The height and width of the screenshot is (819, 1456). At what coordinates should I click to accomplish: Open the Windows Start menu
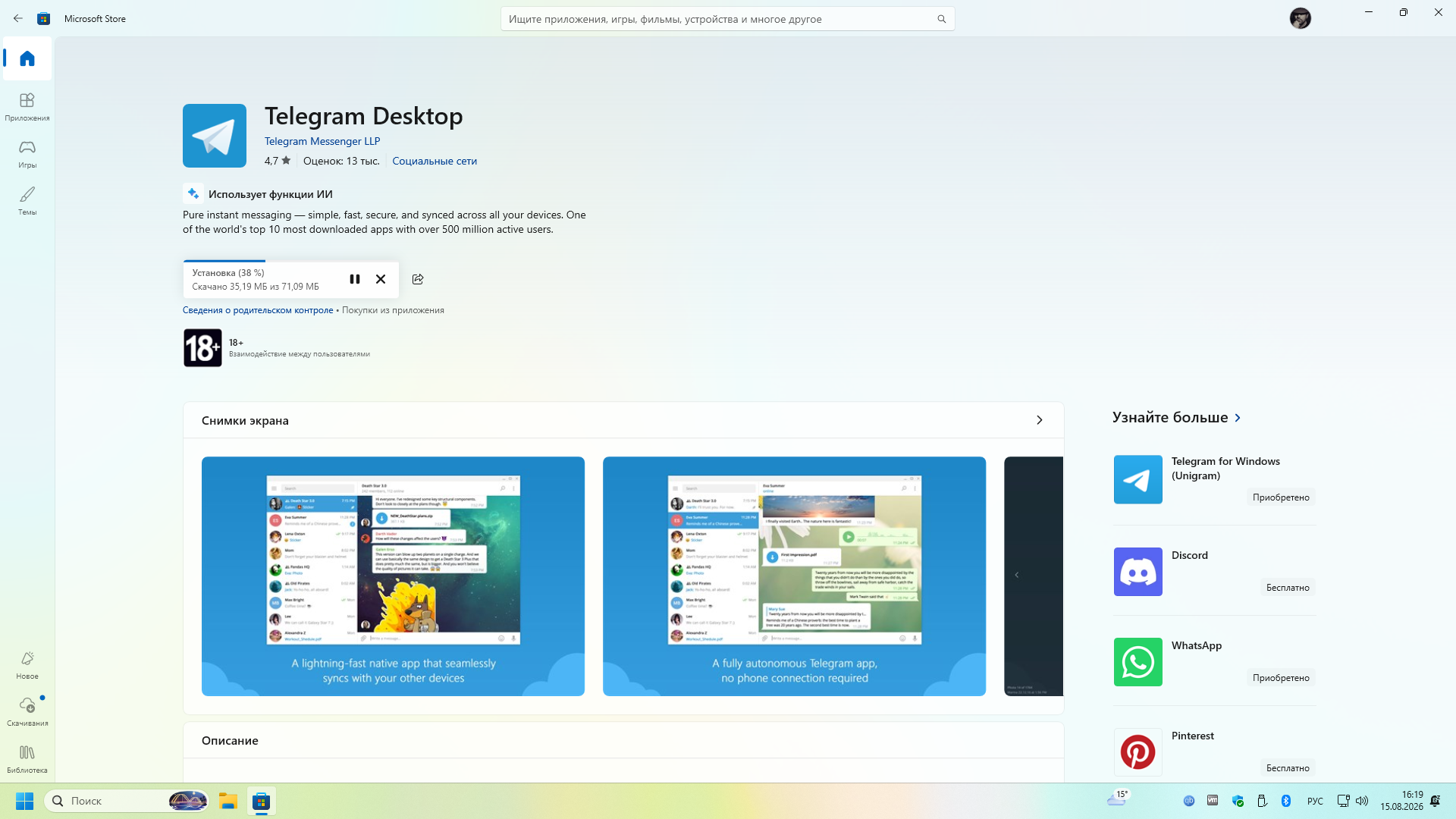[24, 801]
